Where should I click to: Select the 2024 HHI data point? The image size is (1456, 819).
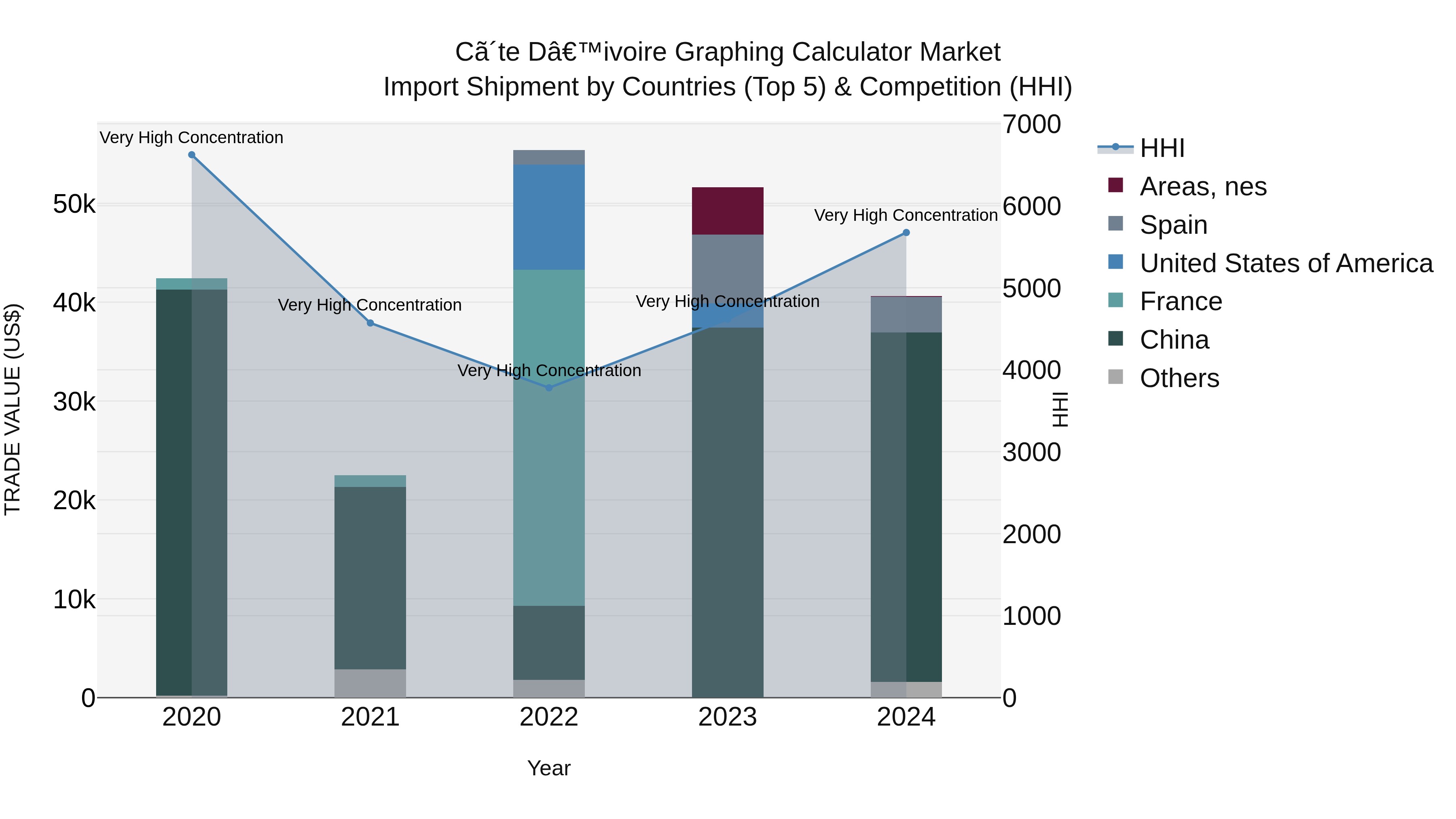click(x=906, y=232)
